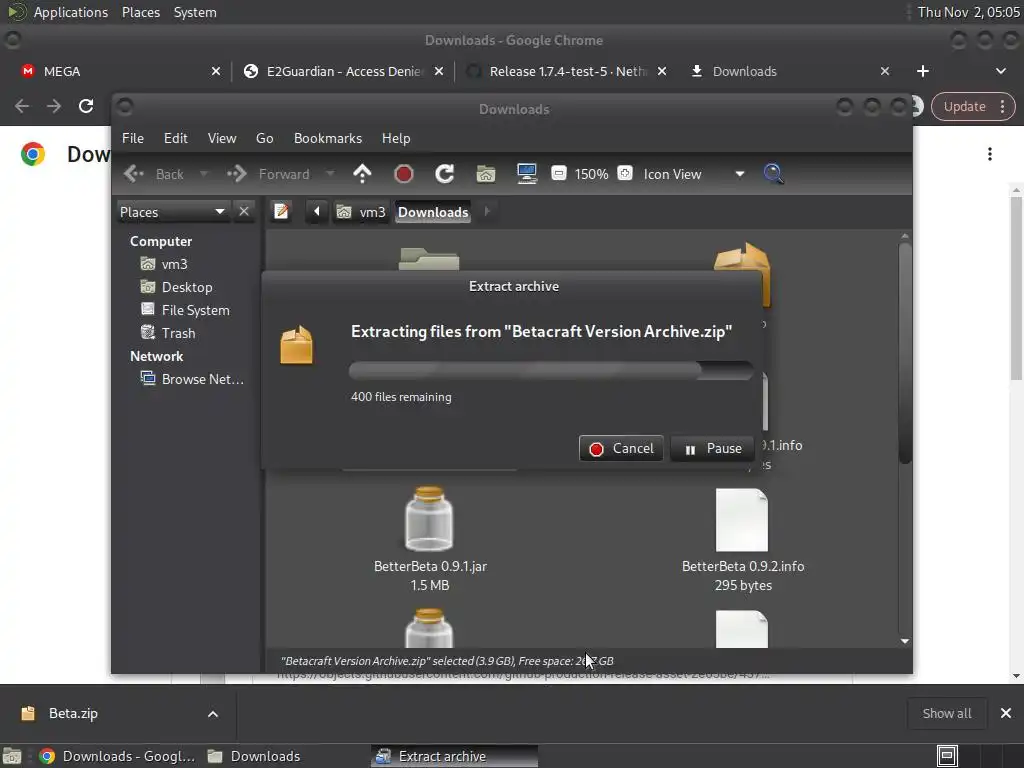This screenshot has width=1024, height=768.
Task: Open the Bookmarks menu
Action: [328, 138]
